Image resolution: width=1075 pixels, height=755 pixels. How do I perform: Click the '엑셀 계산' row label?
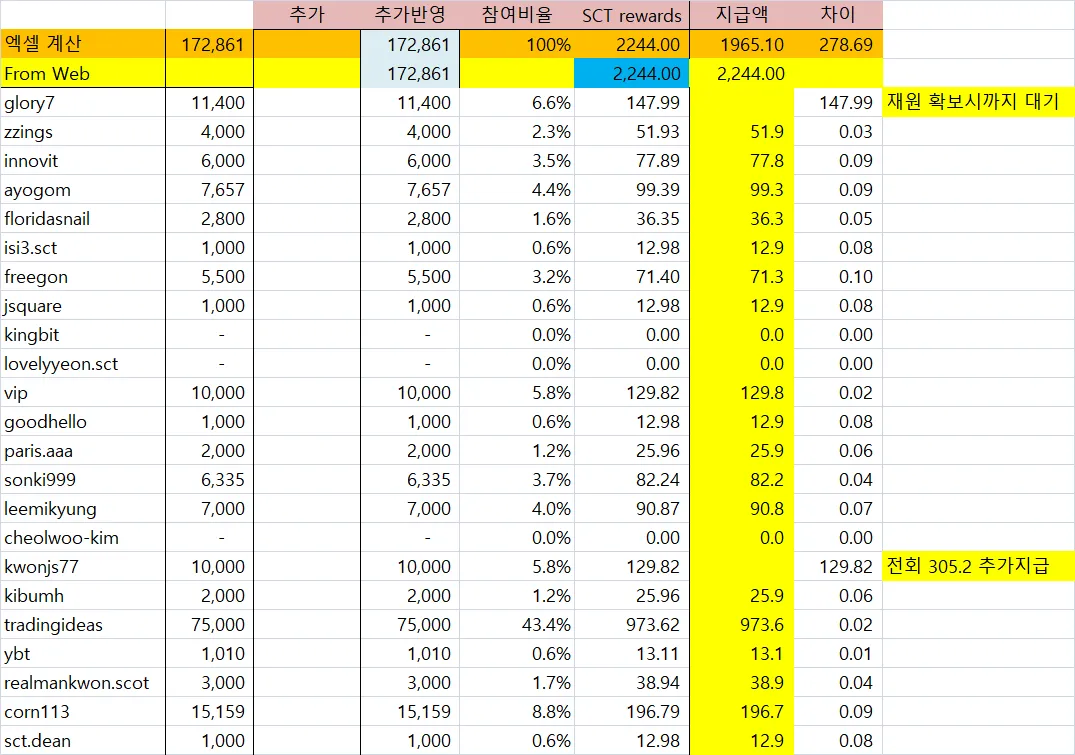82,44
